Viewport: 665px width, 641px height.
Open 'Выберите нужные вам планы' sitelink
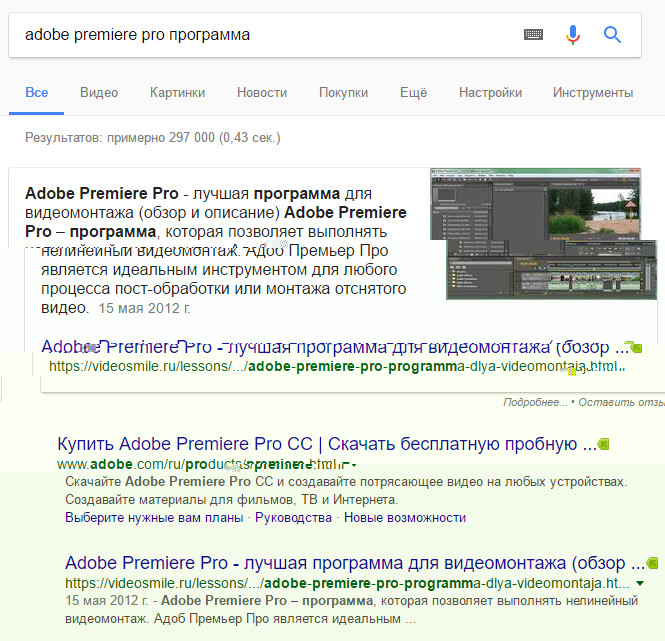coord(154,518)
